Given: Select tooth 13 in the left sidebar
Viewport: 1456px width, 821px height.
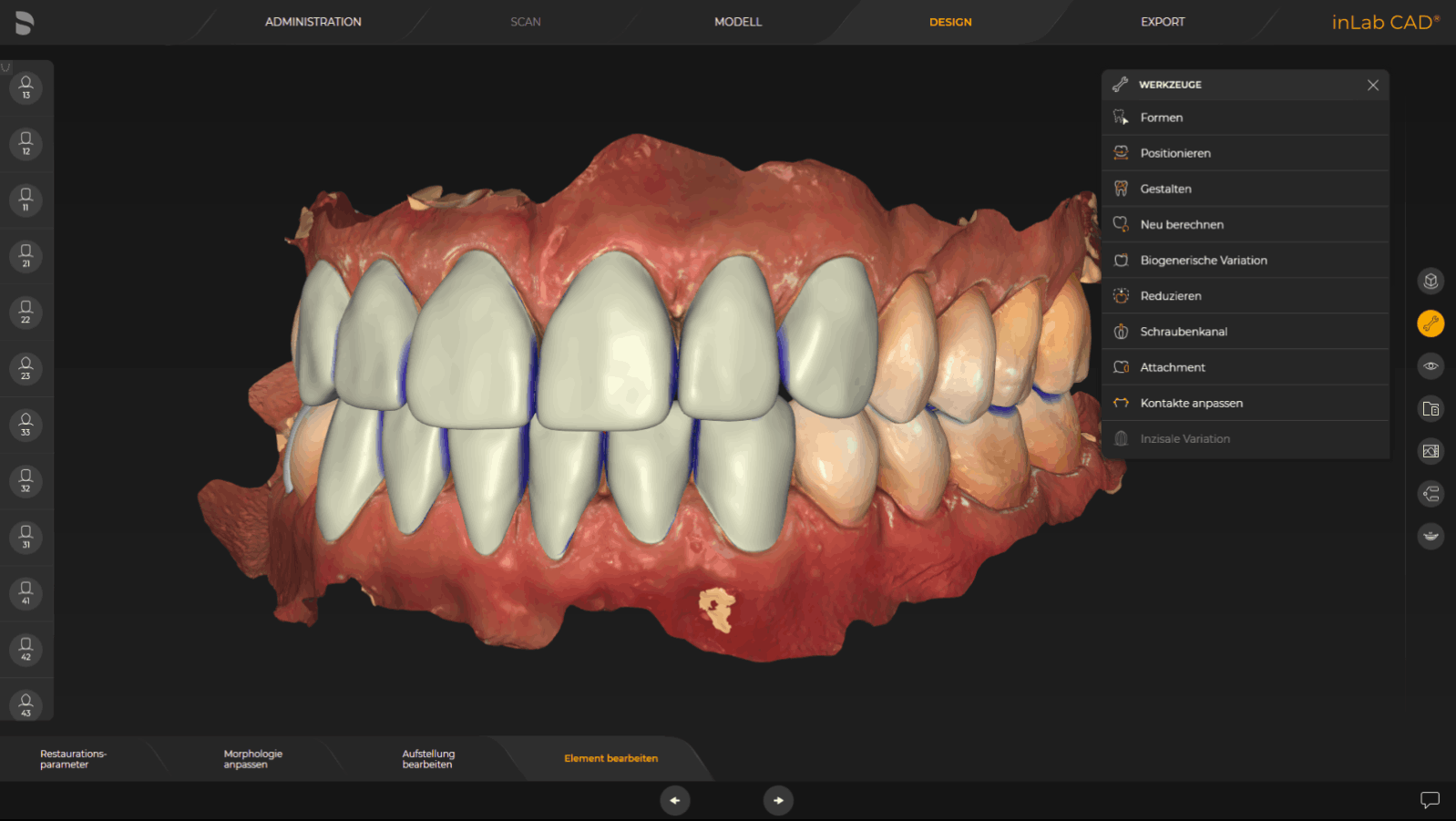Looking at the screenshot, I should click(x=26, y=87).
